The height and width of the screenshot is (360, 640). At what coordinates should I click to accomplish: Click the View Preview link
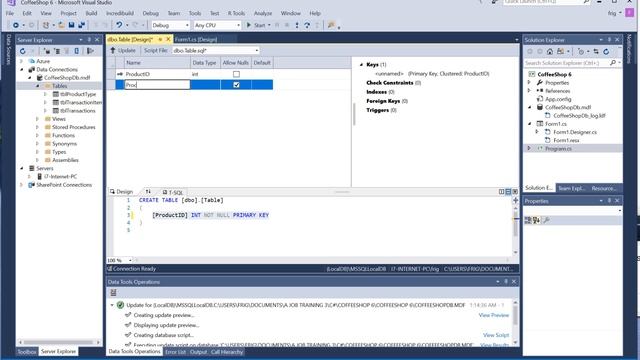click(493, 315)
